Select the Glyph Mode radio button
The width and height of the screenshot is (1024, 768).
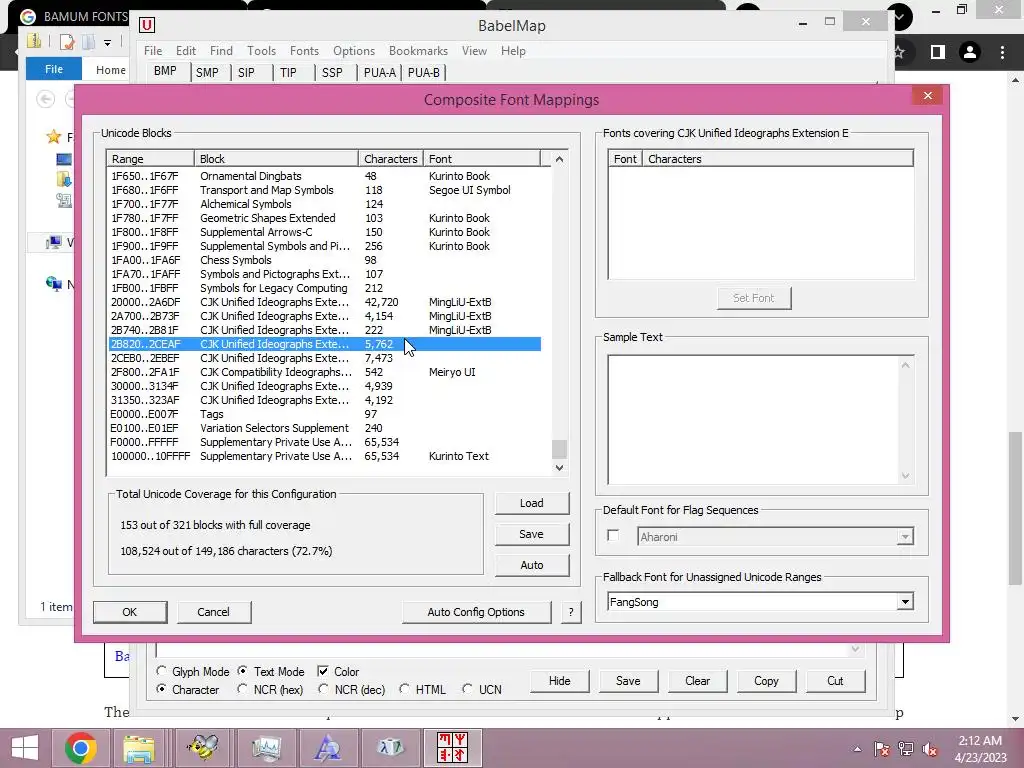[x=161, y=671]
